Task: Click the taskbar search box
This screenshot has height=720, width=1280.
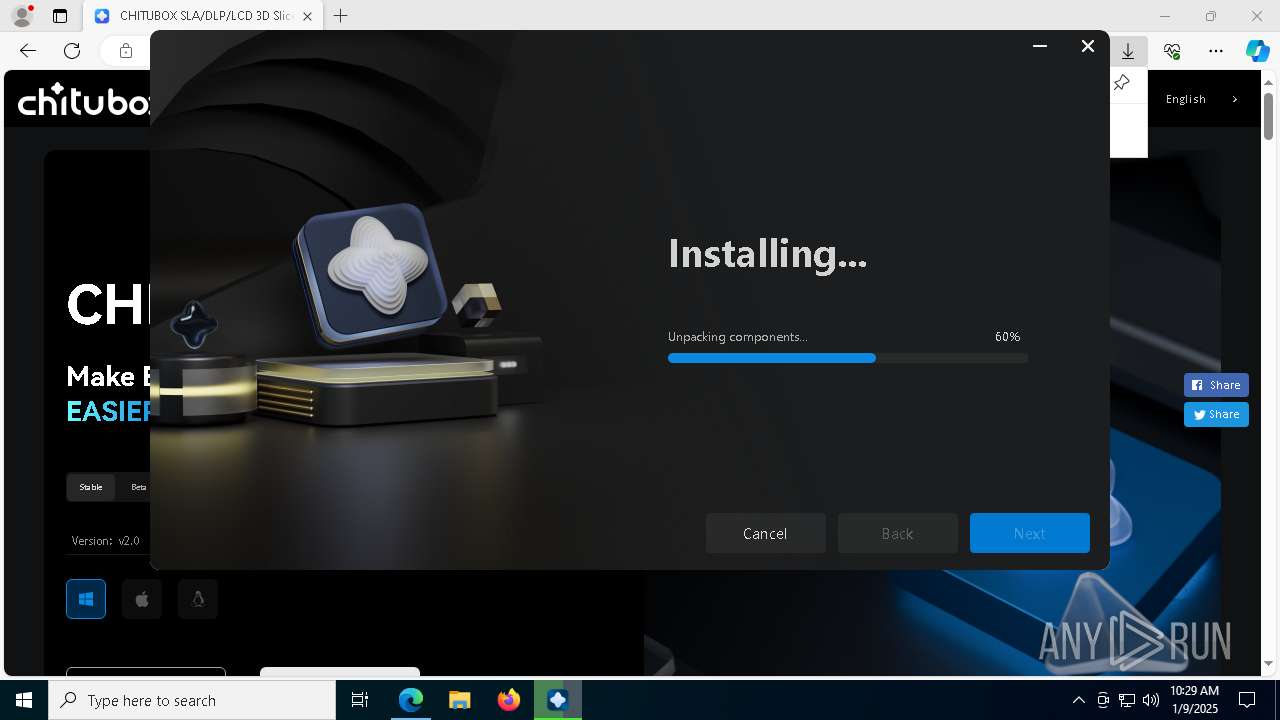Action: pyautogui.click(x=192, y=700)
